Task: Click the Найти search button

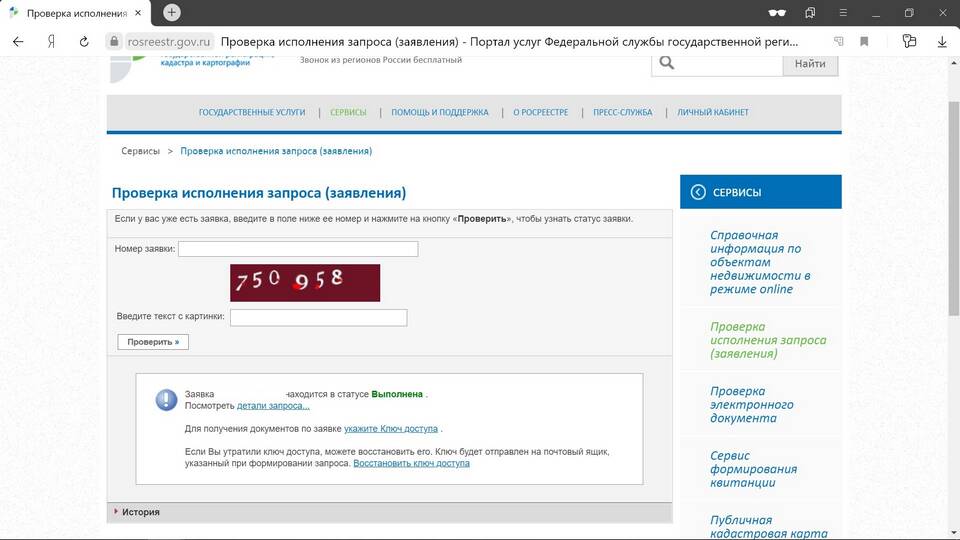Action: coord(810,64)
